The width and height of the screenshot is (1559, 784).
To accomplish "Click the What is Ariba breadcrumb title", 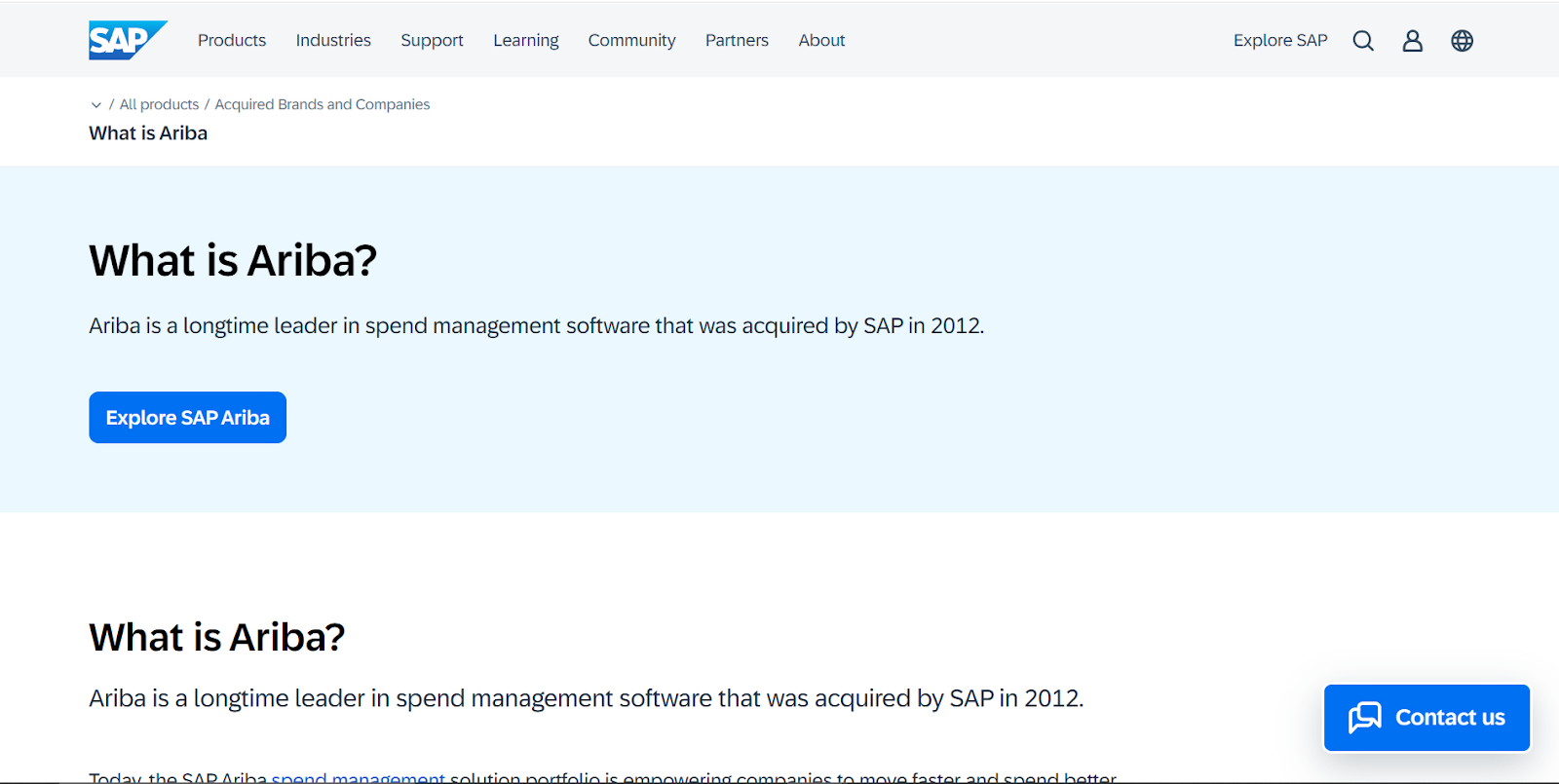I will tap(148, 133).
